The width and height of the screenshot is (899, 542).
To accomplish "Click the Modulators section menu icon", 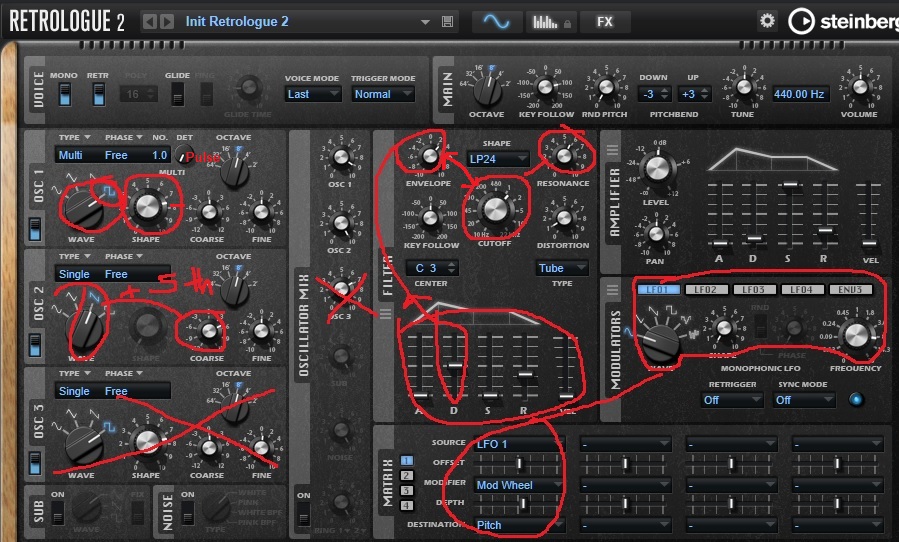I will [x=612, y=290].
